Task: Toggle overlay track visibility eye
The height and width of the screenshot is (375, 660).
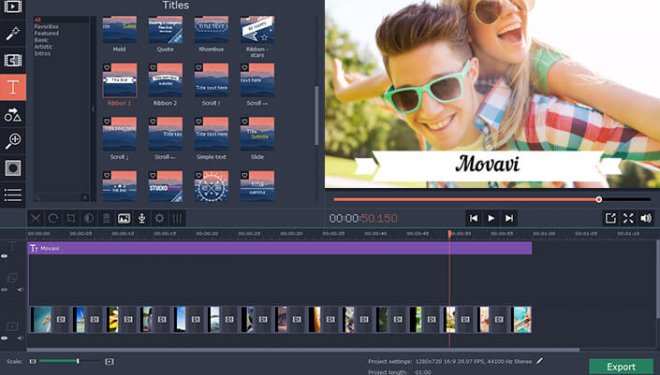Action: [4, 290]
